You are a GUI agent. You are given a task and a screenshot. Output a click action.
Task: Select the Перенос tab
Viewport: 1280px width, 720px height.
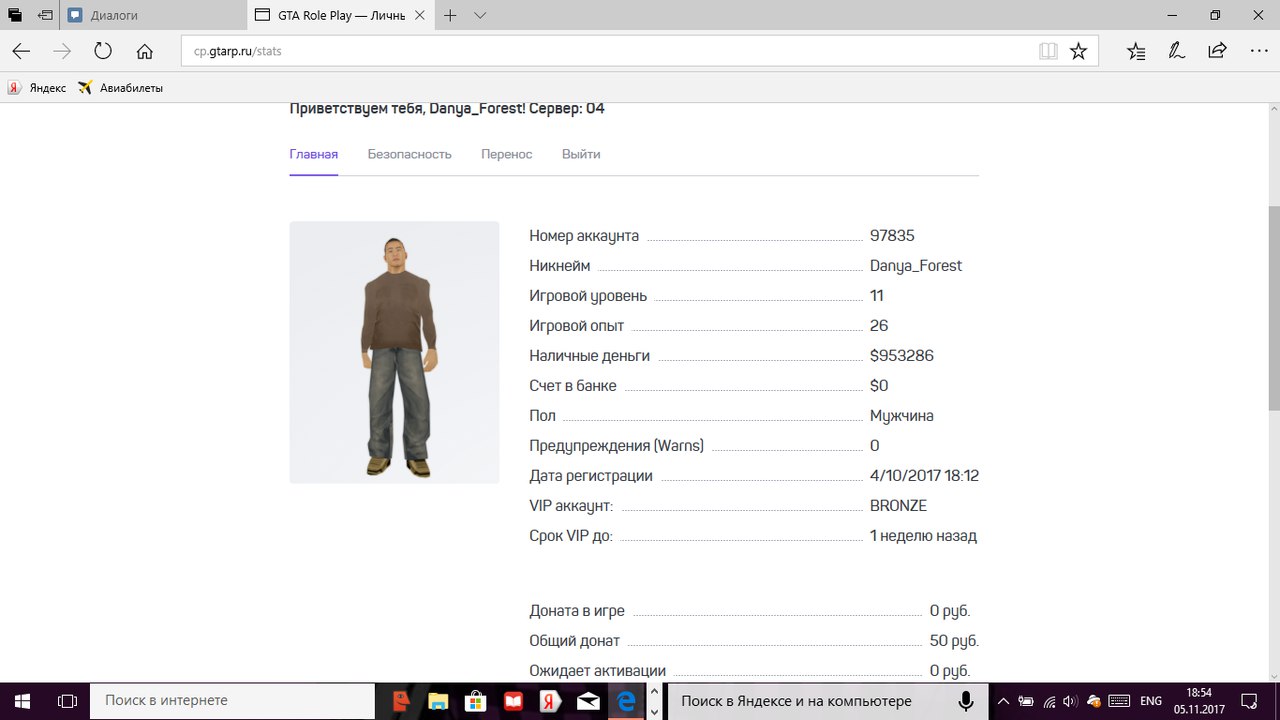506,154
